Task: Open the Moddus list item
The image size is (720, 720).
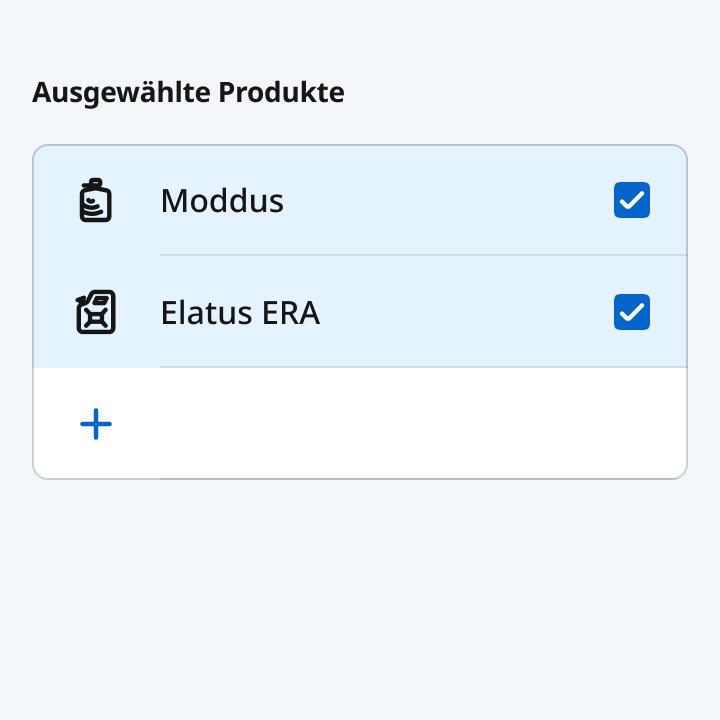Action: pyautogui.click(x=400, y=201)
